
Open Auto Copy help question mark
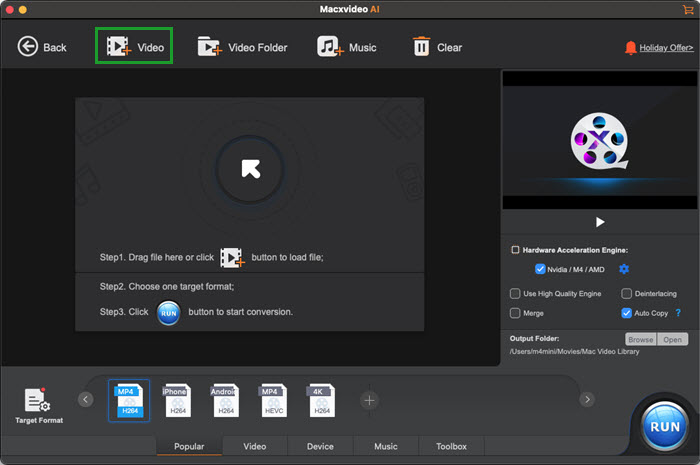(678, 313)
